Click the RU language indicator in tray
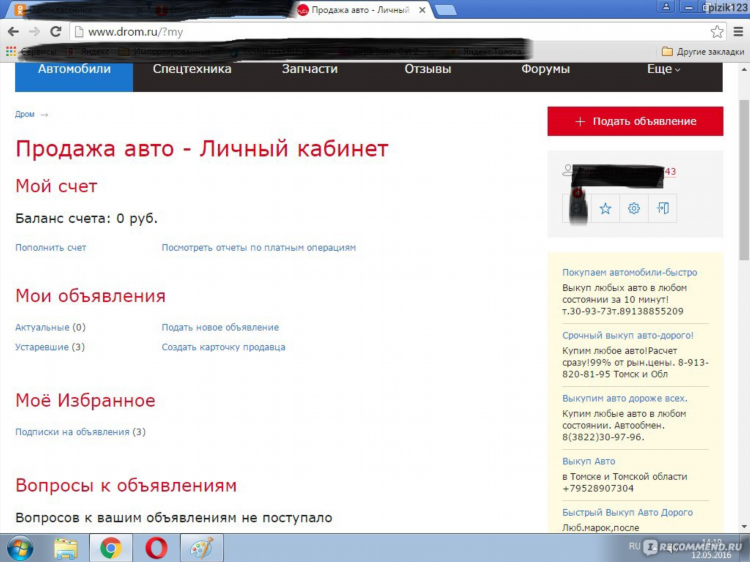Screen dimensions: 750x562 coord(634,546)
